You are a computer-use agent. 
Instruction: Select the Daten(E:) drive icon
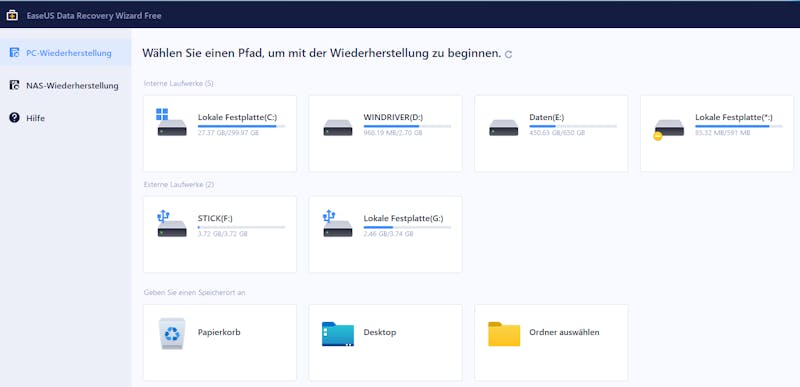click(x=504, y=127)
